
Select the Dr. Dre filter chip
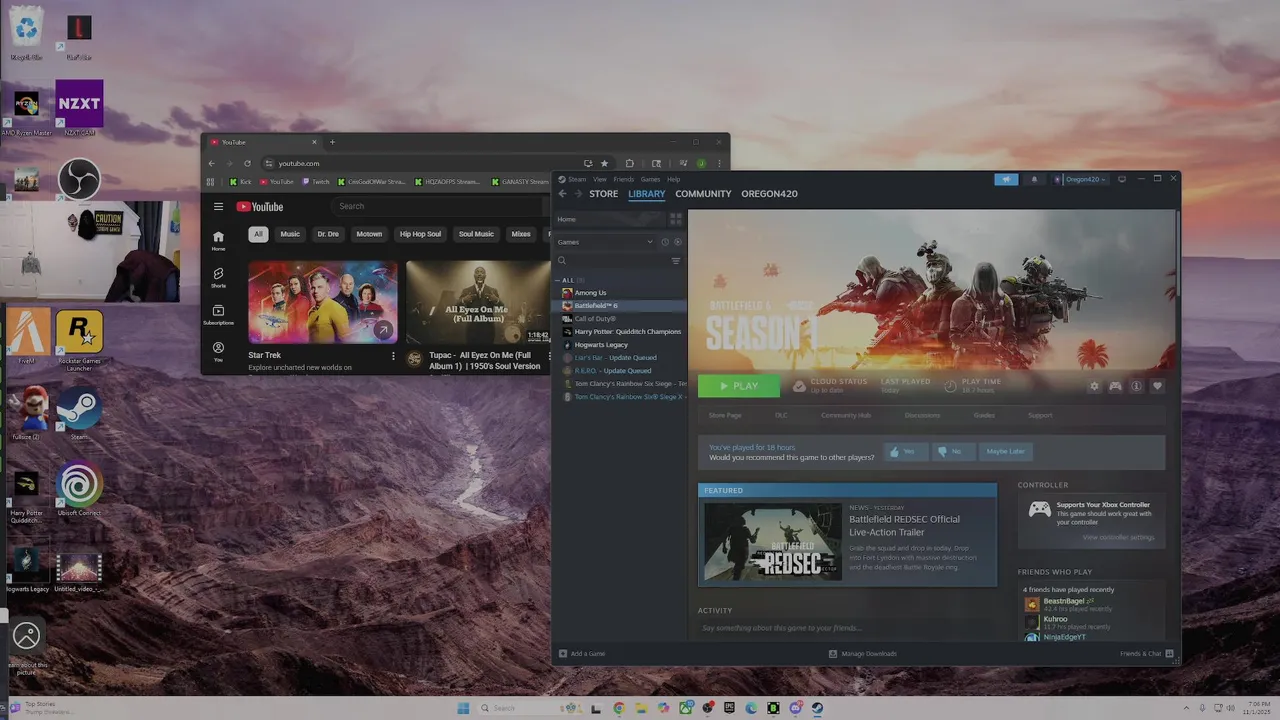pyautogui.click(x=328, y=234)
